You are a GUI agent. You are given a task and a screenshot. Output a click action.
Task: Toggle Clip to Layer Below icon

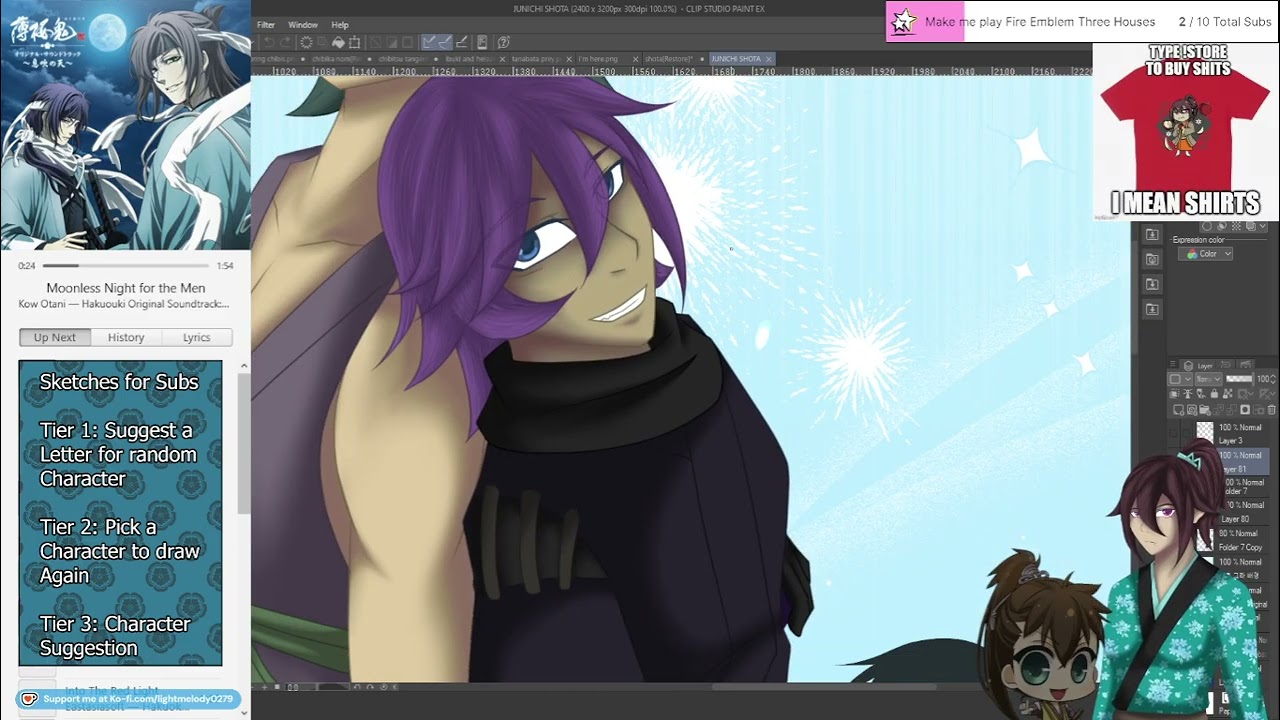pyautogui.click(x=1176, y=395)
